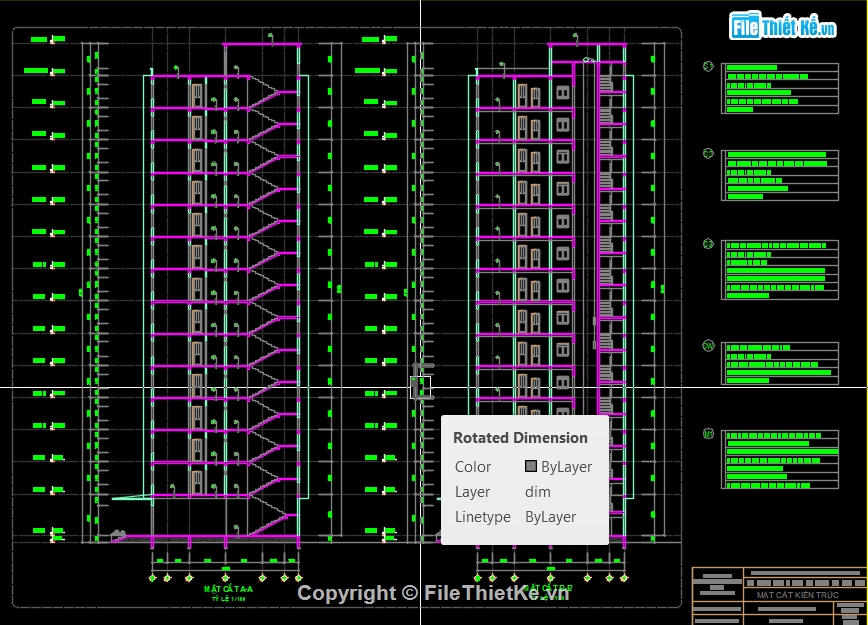868x625 pixels.
Task: Select the S1 legend marker circle
Action: click(708, 67)
